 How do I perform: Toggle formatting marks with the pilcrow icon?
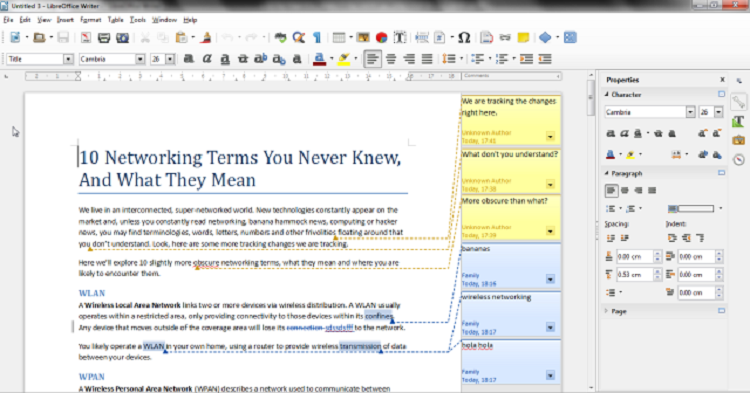pos(317,37)
